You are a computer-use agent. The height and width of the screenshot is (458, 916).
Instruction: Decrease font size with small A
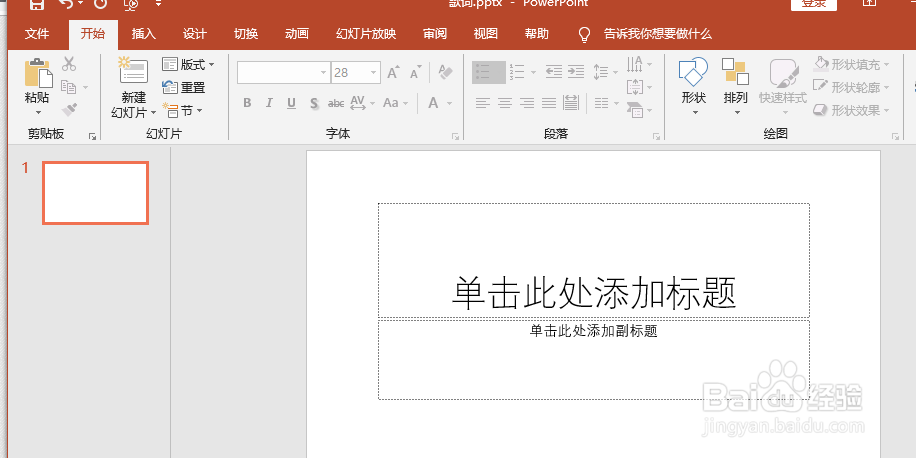[x=415, y=74]
